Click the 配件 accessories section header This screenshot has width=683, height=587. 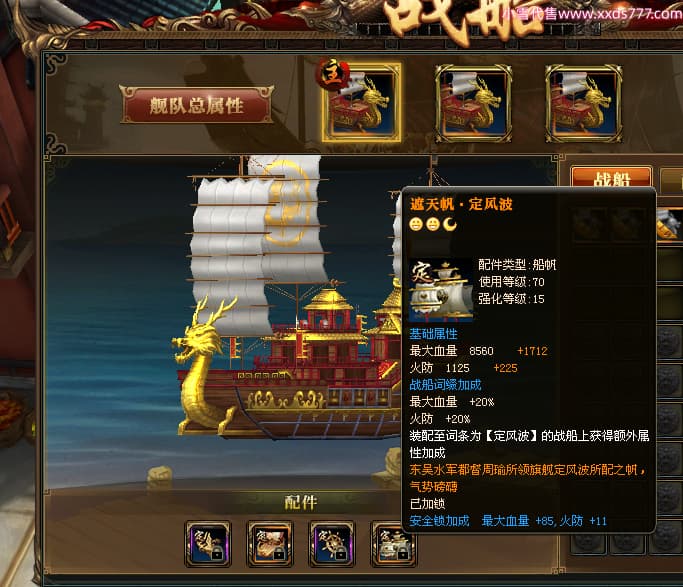(x=301, y=502)
